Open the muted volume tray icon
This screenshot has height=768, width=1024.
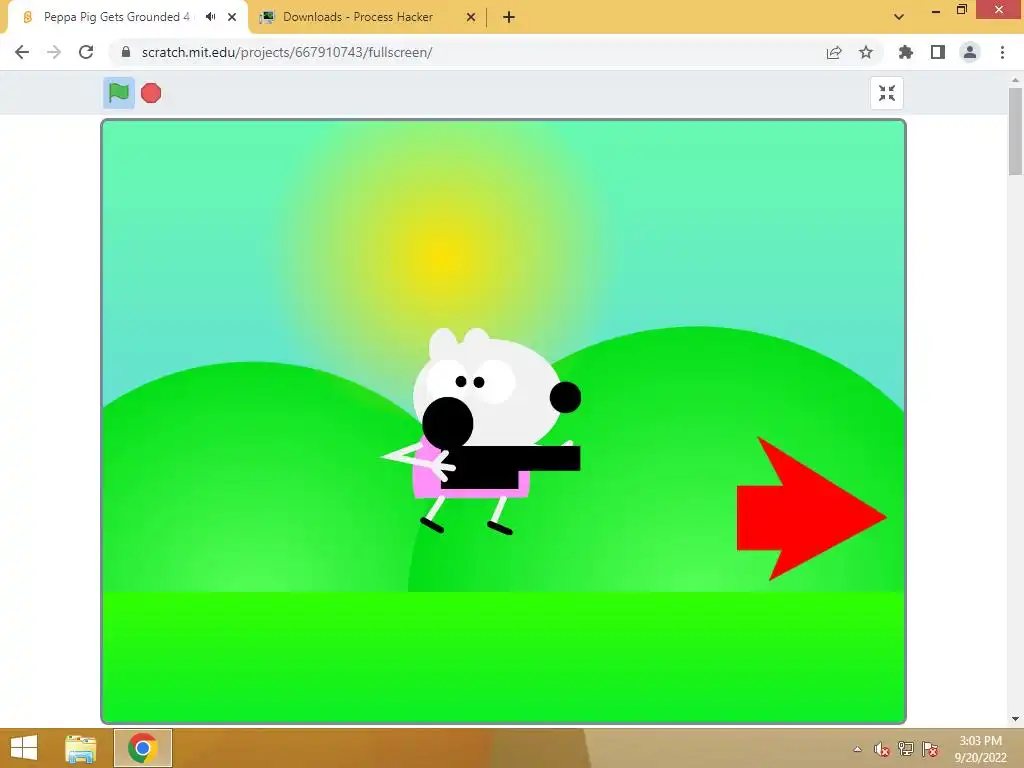(x=882, y=749)
